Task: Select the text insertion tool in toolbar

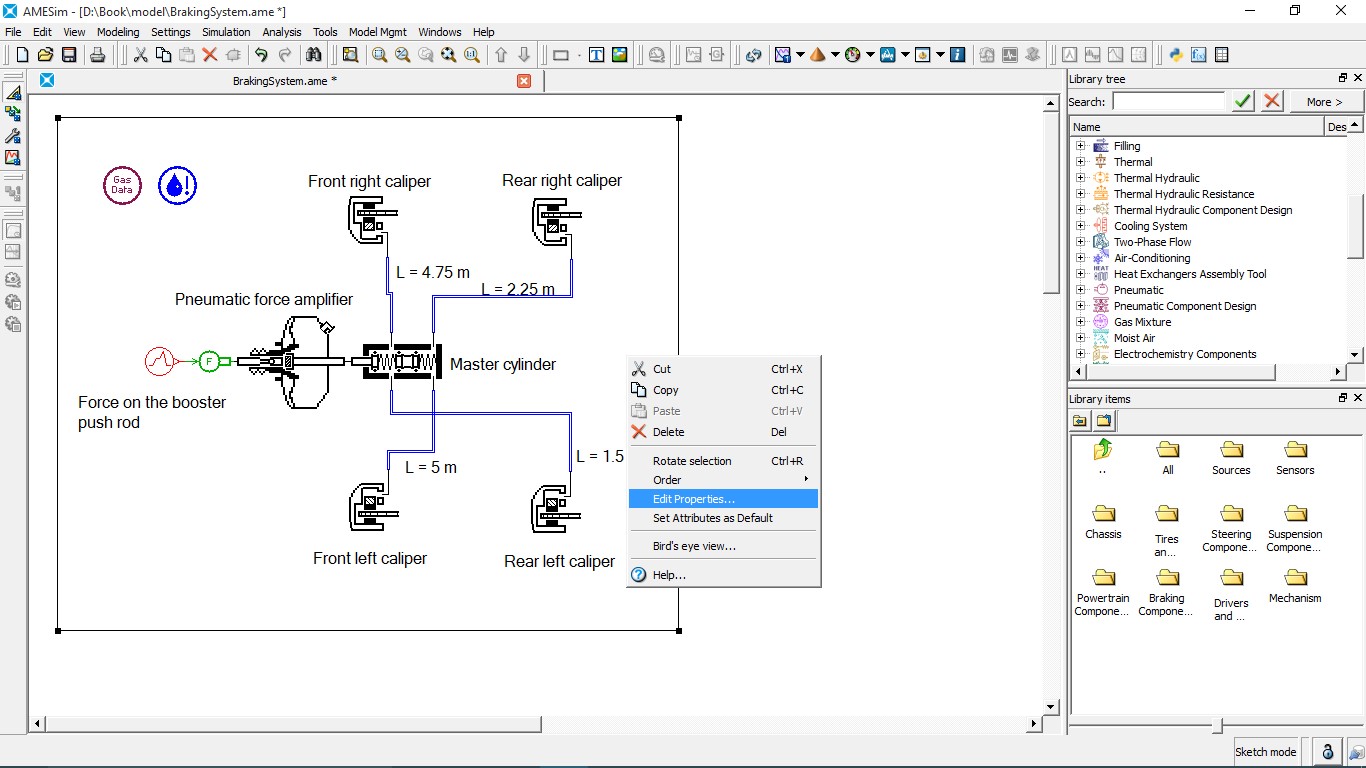Action: tap(596, 55)
